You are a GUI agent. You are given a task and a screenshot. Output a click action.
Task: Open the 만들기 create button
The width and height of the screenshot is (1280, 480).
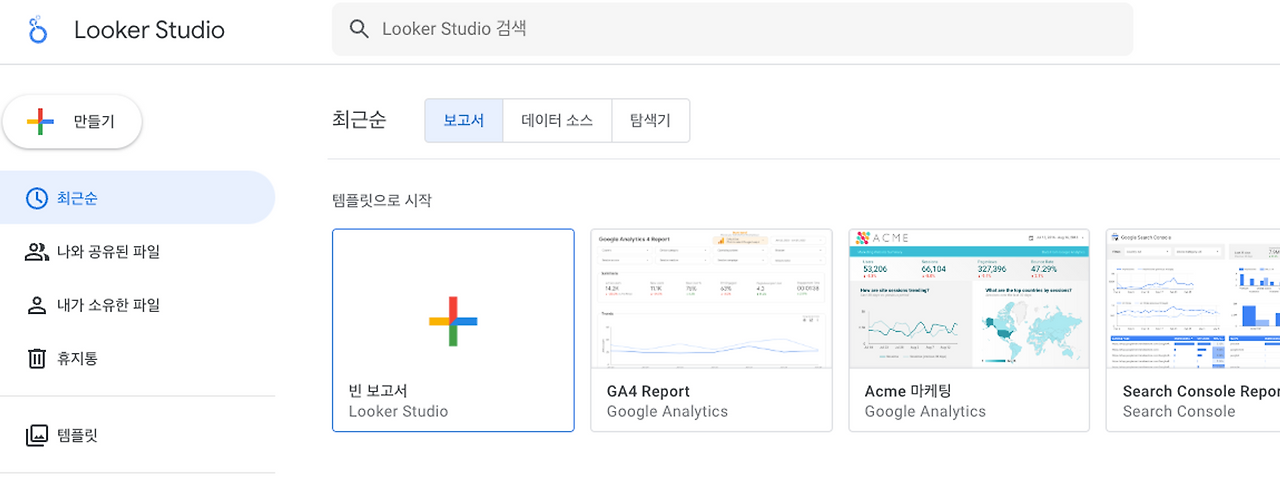[x=72, y=121]
